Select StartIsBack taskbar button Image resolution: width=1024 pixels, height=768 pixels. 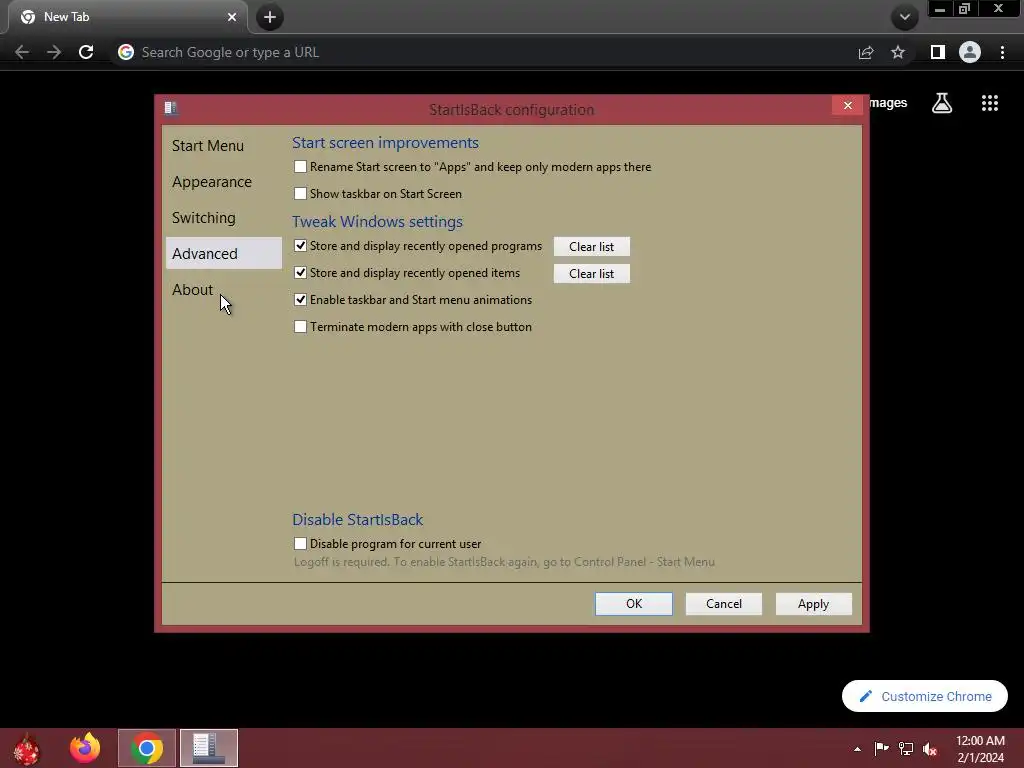[x=209, y=748]
